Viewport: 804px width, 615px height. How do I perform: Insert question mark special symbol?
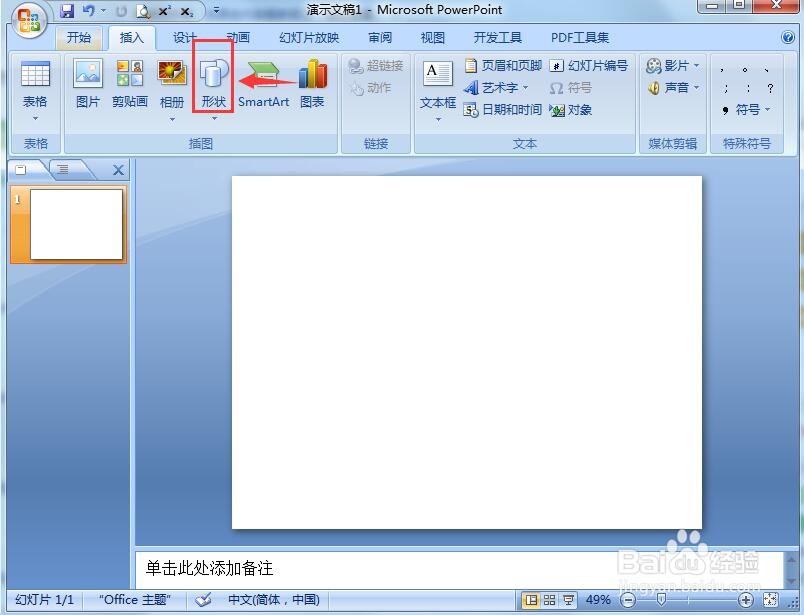pos(770,88)
